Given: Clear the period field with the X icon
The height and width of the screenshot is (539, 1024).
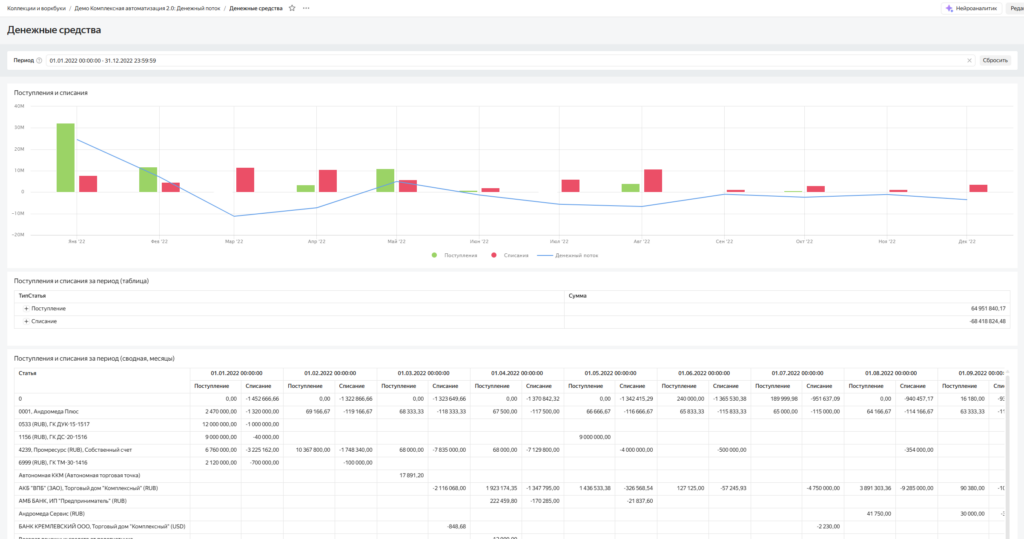Looking at the screenshot, I should tap(968, 60).
